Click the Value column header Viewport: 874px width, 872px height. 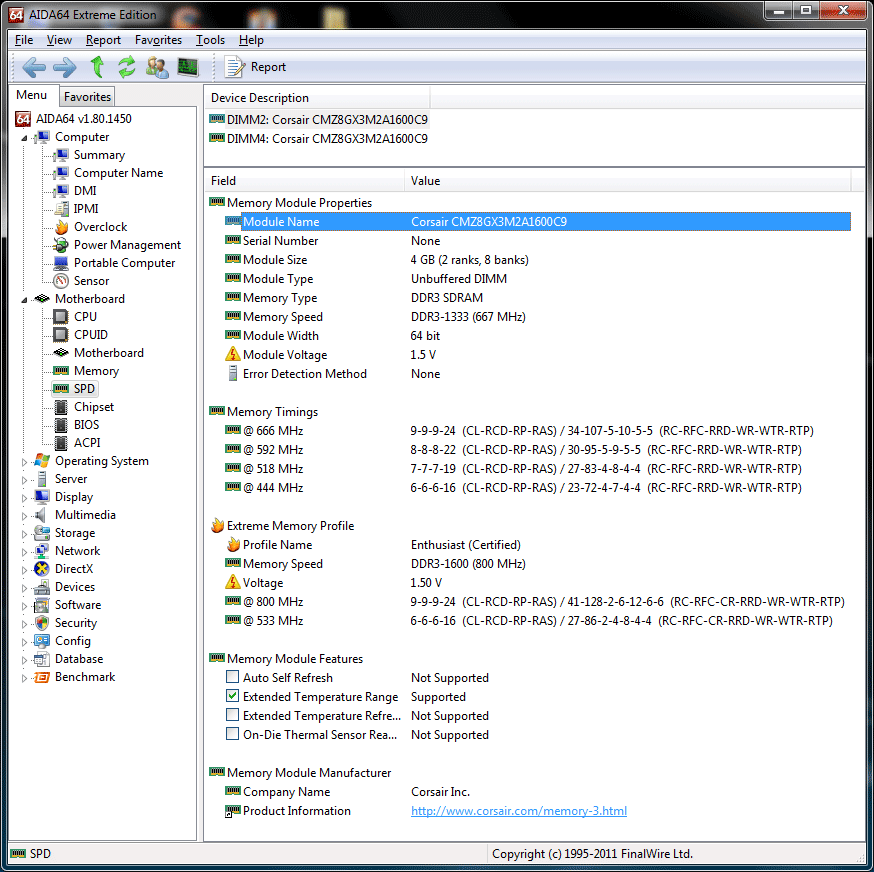(x=628, y=181)
